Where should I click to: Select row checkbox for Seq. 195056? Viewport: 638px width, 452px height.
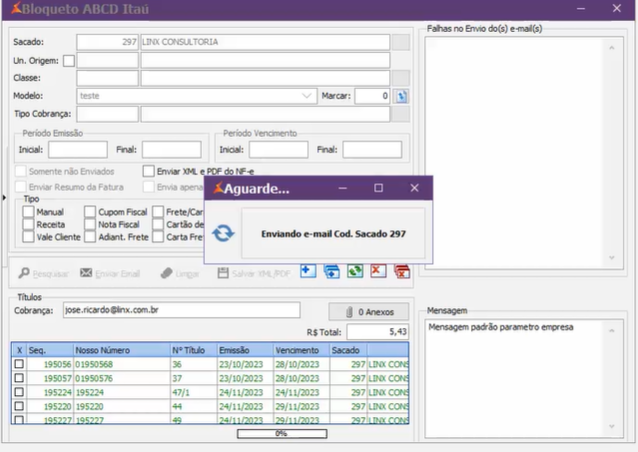(19, 364)
